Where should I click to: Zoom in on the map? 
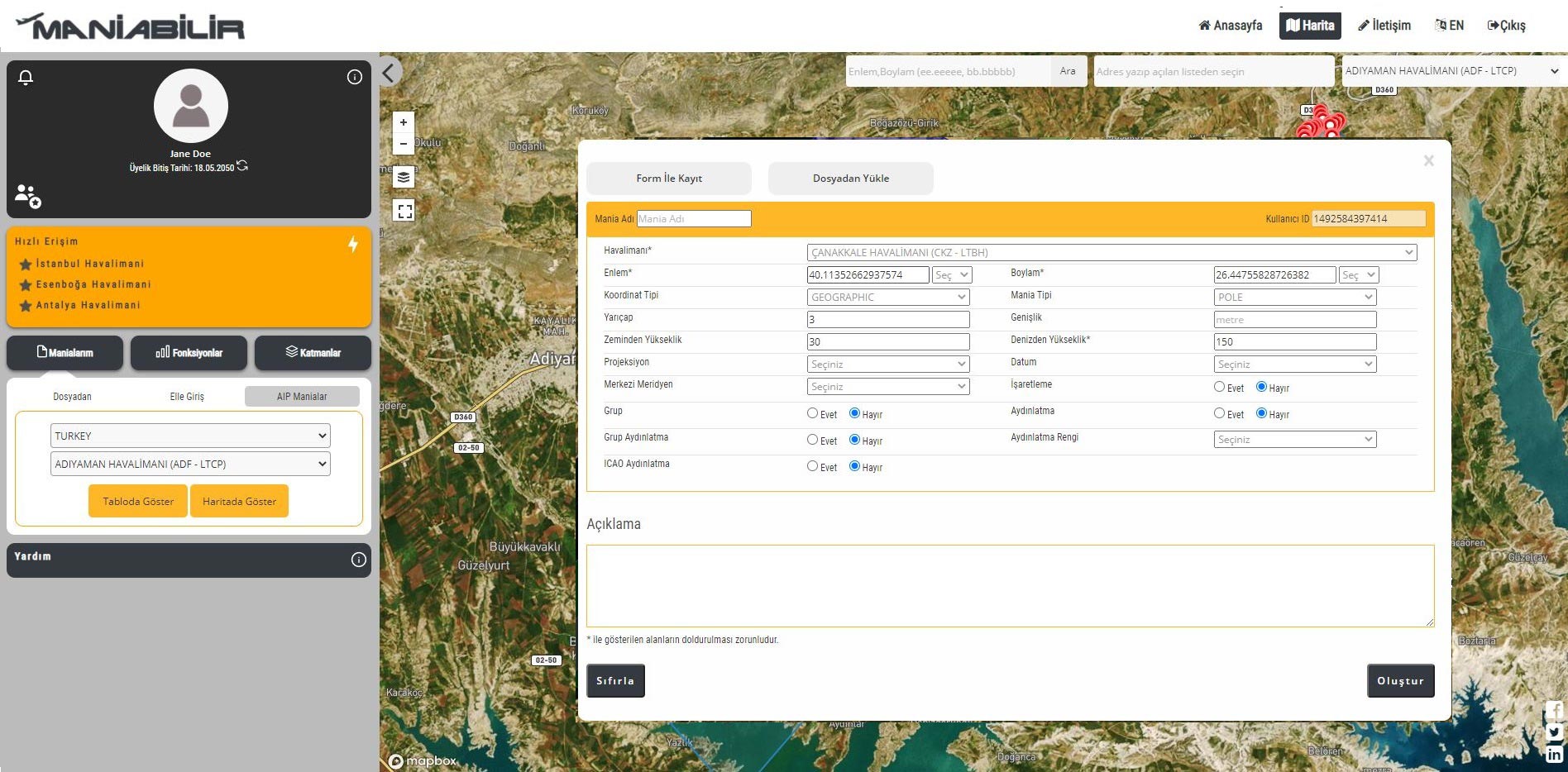pyautogui.click(x=404, y=122)
